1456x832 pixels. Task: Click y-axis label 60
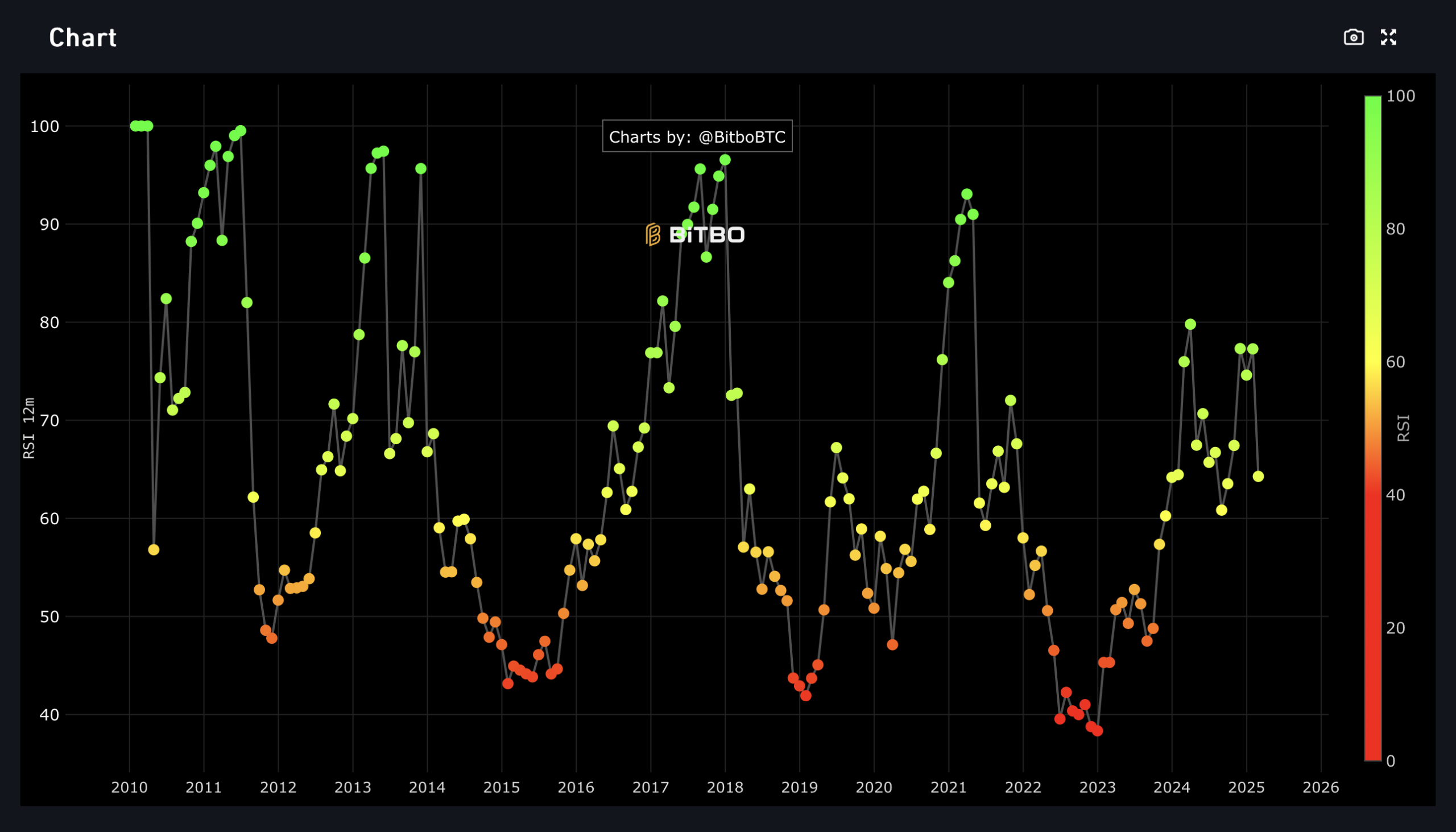coord(49,518)
